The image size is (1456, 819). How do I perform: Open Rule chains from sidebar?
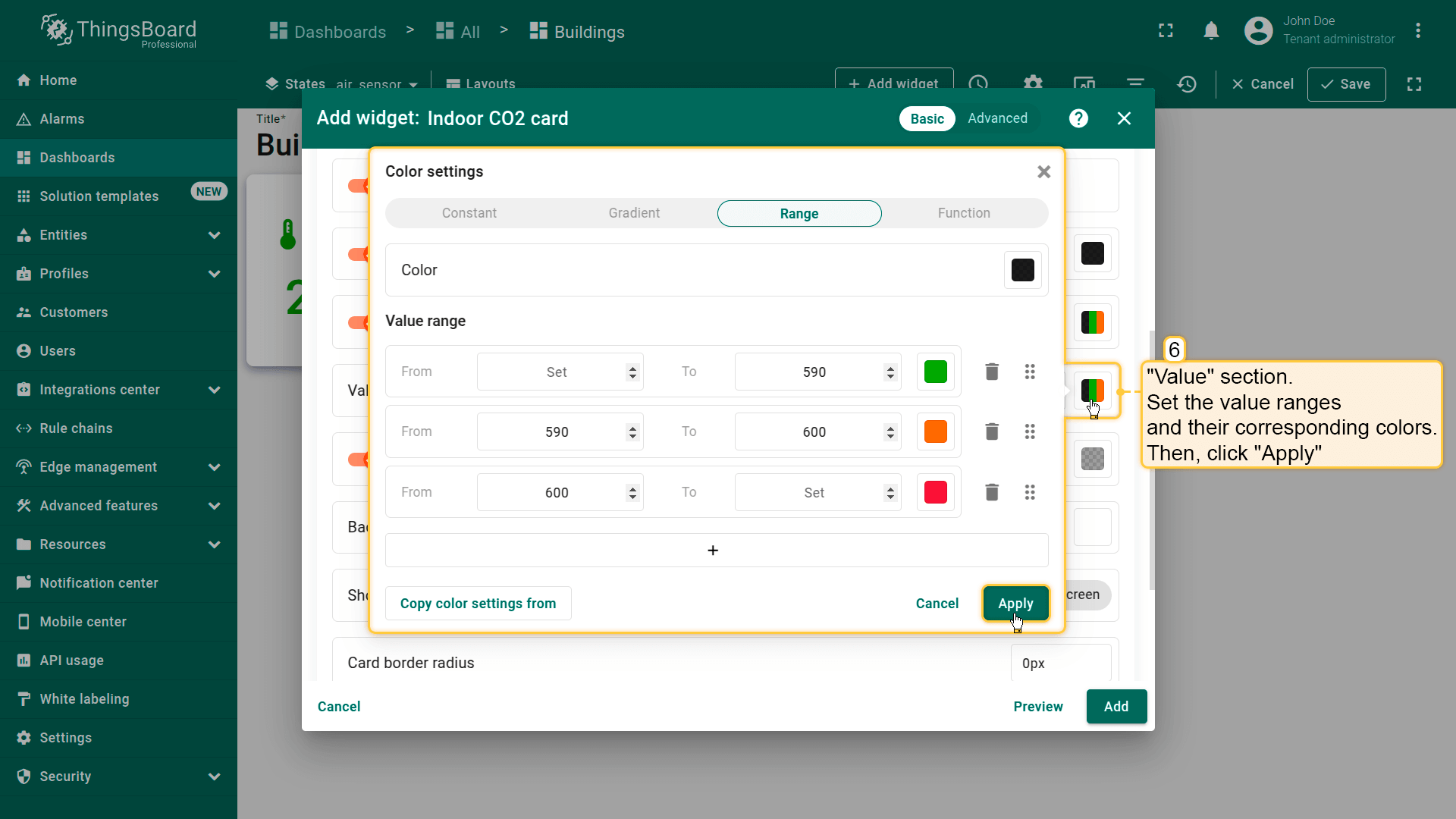(76, 428)
